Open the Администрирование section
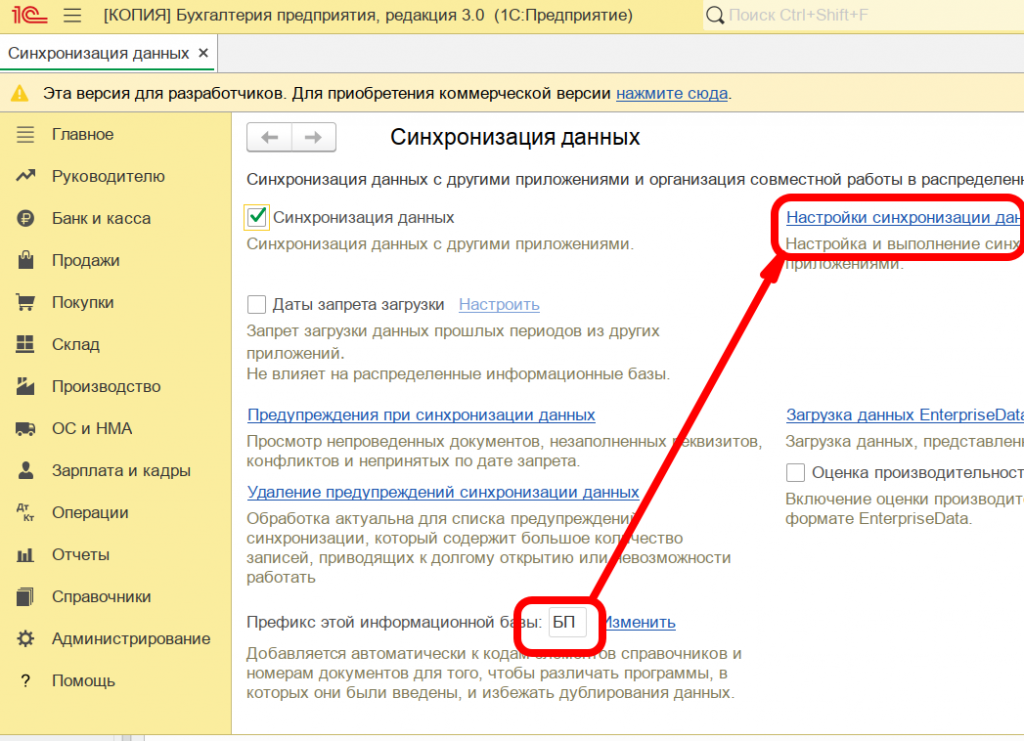Viewport: 1024px width, 741px height. [x=131, y=639]
